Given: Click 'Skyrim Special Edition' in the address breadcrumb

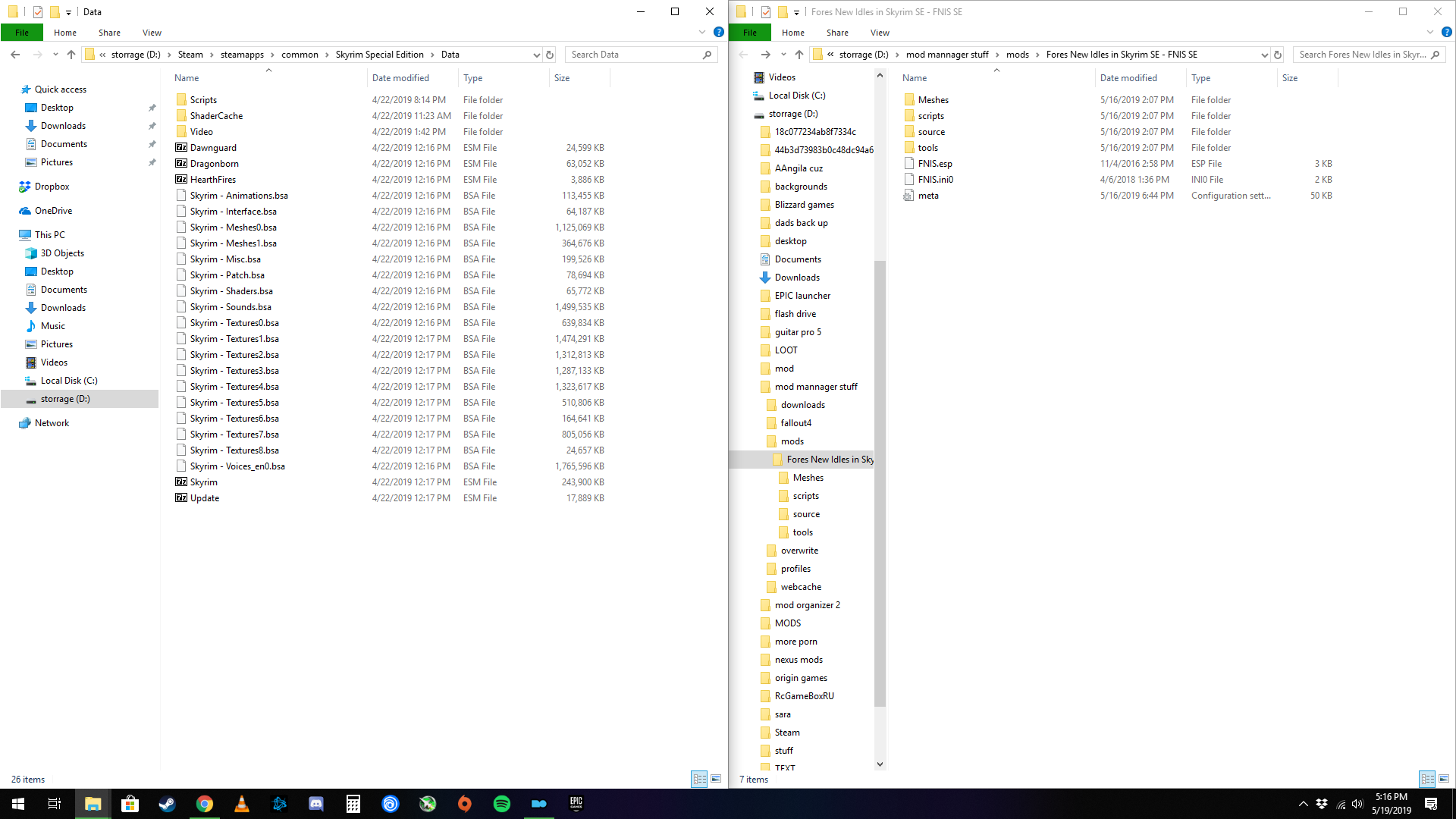Looking at the screenshot, I should (379, 55).
